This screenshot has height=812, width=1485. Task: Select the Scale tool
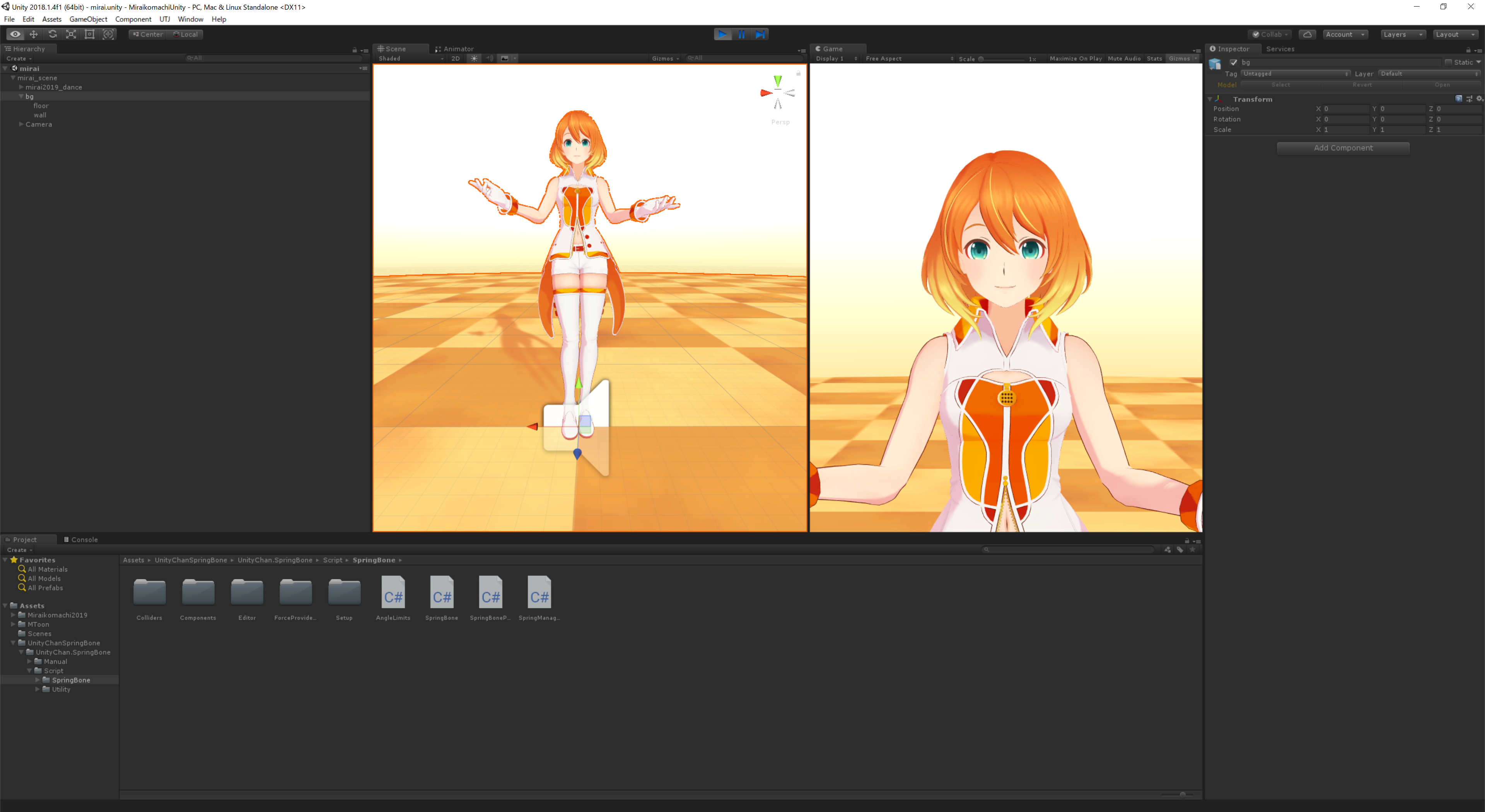pyautogui.click(x=71, y=34)
